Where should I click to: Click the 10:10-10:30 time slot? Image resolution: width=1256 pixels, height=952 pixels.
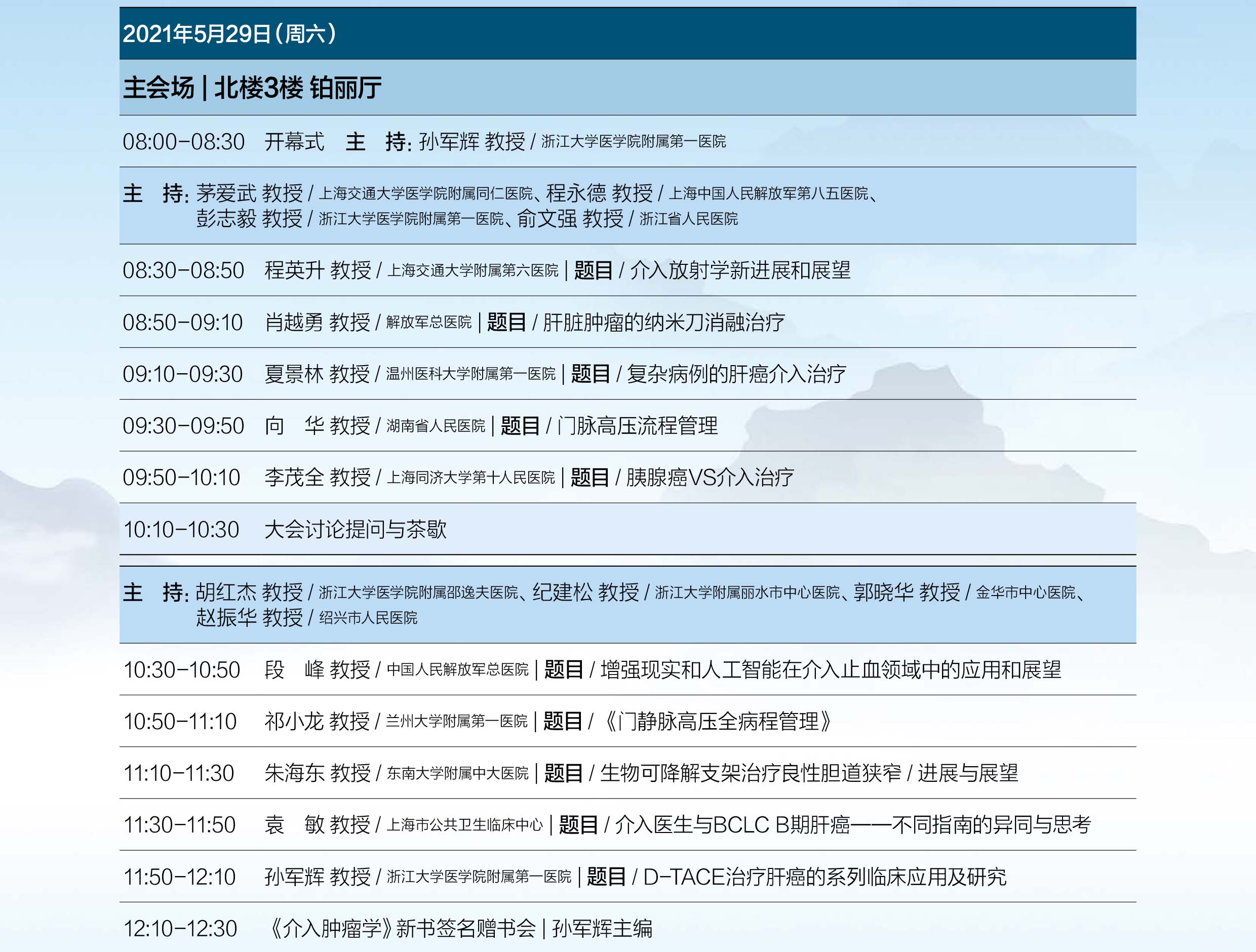182,530
